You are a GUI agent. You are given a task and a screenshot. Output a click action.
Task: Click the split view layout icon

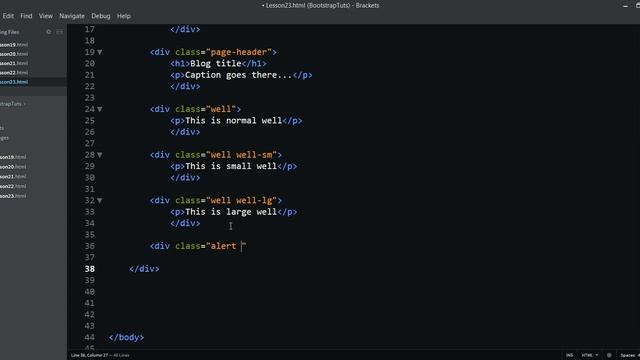pos(60,32)
